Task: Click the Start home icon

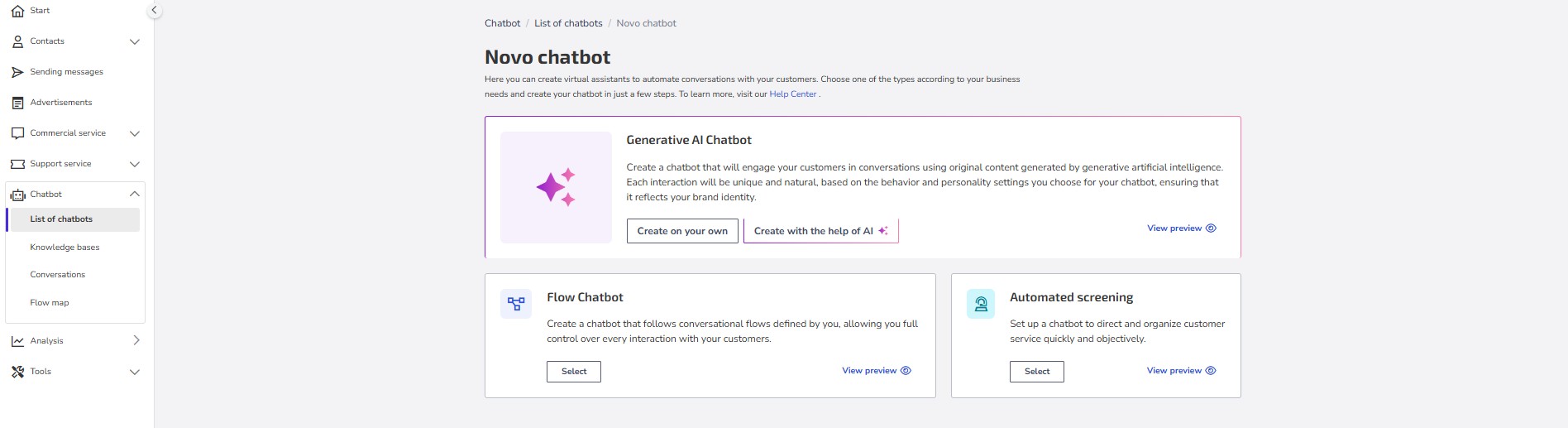Action: click(17, 11)
